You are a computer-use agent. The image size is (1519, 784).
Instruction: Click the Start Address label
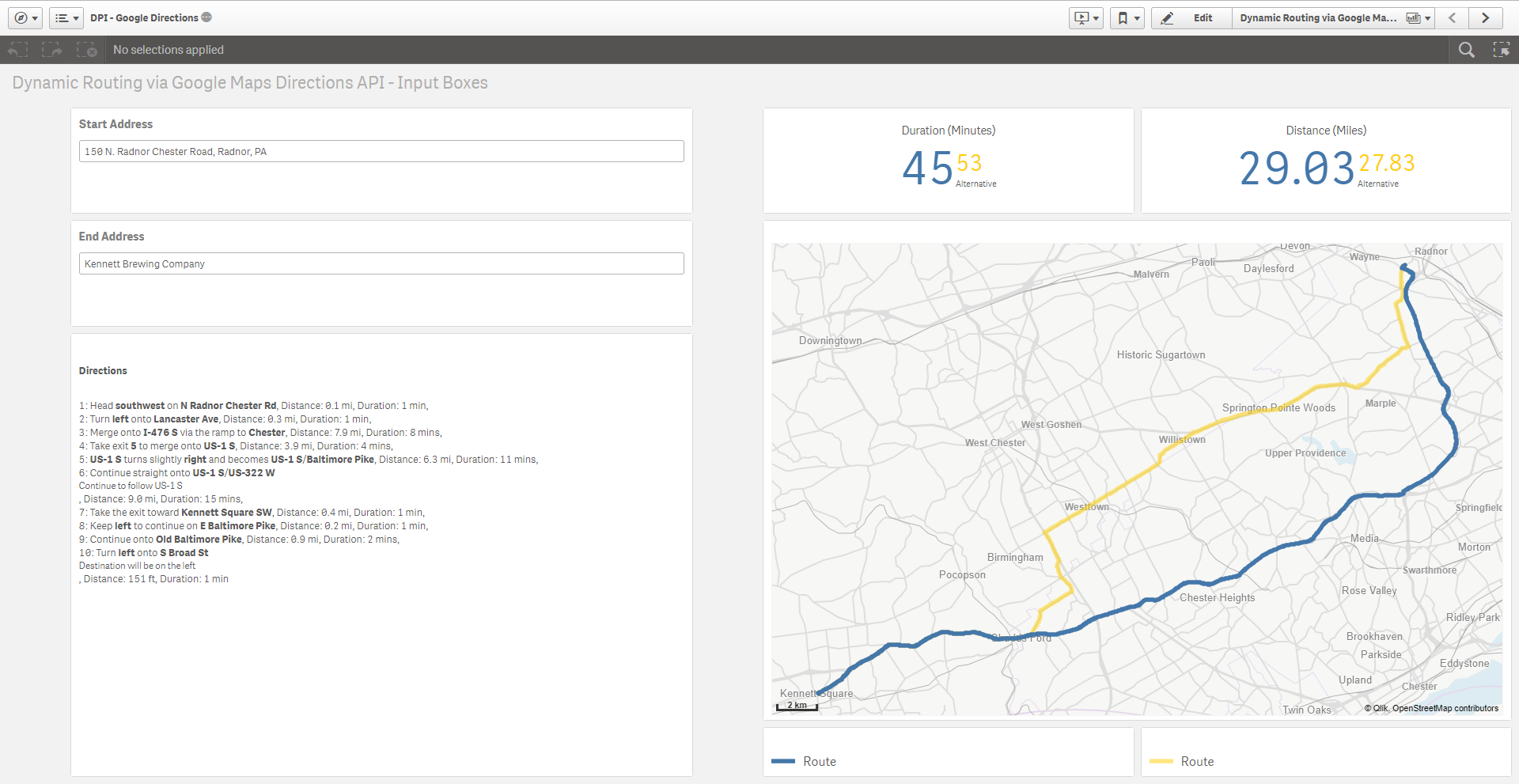point(116,124)
